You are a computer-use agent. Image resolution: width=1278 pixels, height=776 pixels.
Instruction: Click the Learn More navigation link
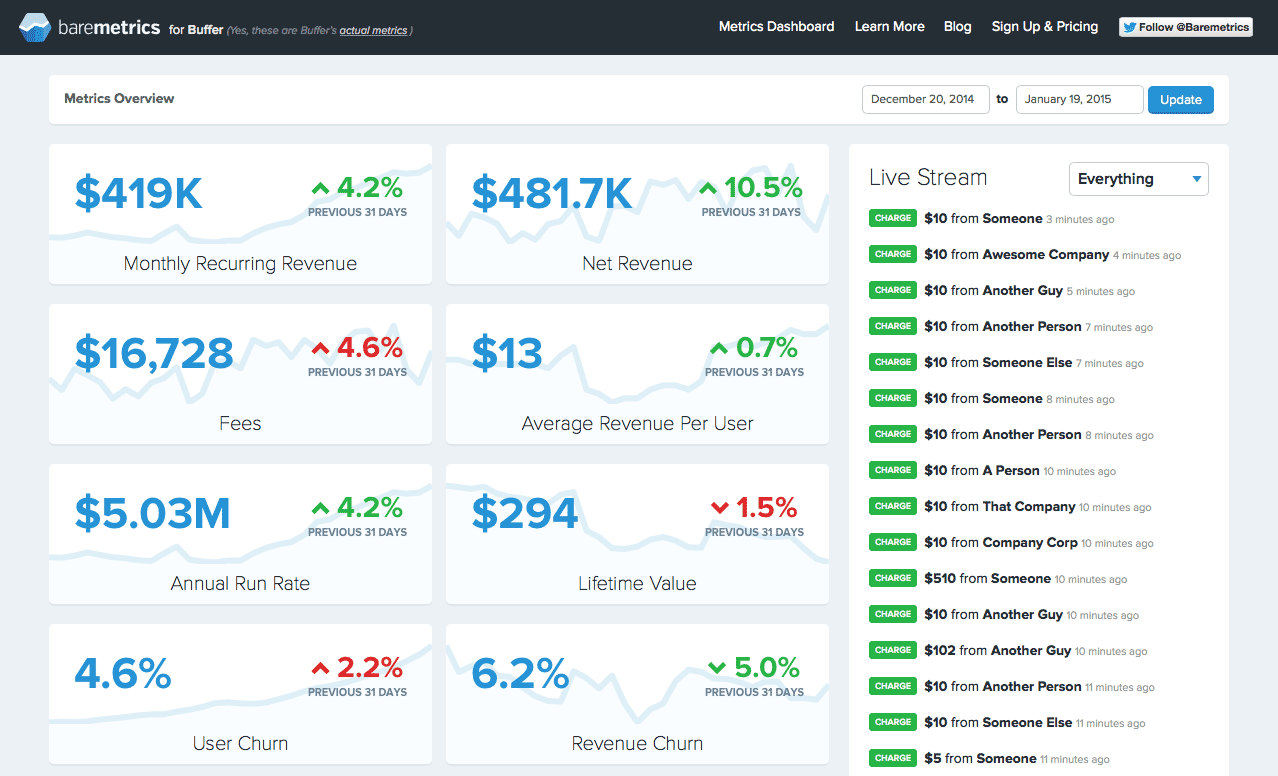click(889, 27)
